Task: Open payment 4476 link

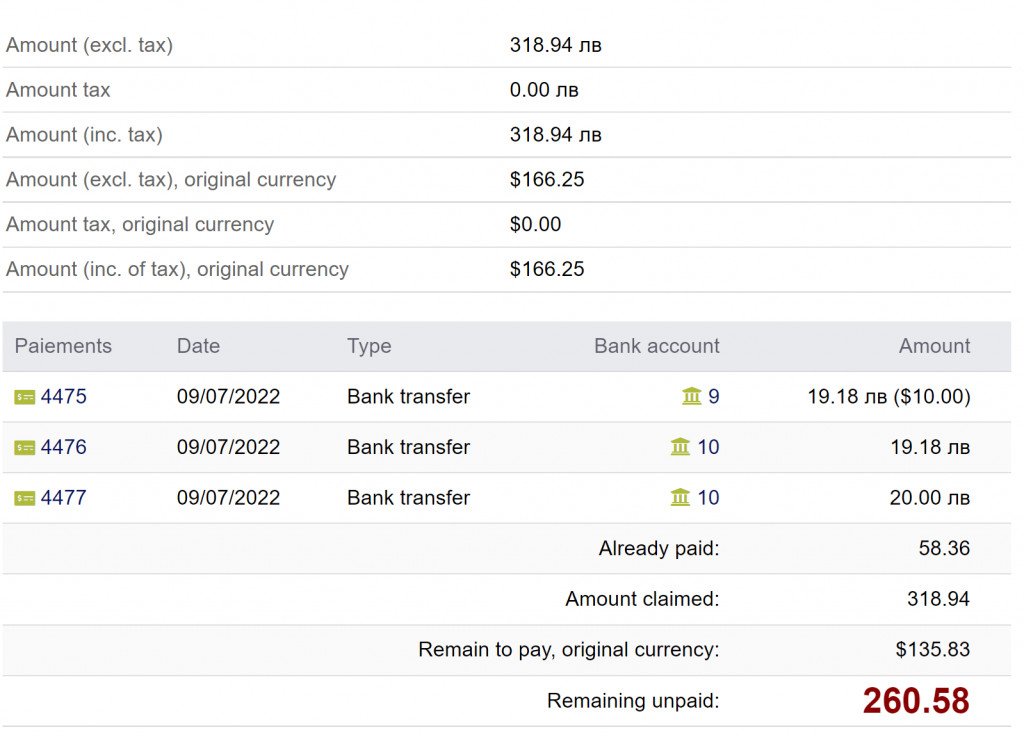Action: pos(64,447)
